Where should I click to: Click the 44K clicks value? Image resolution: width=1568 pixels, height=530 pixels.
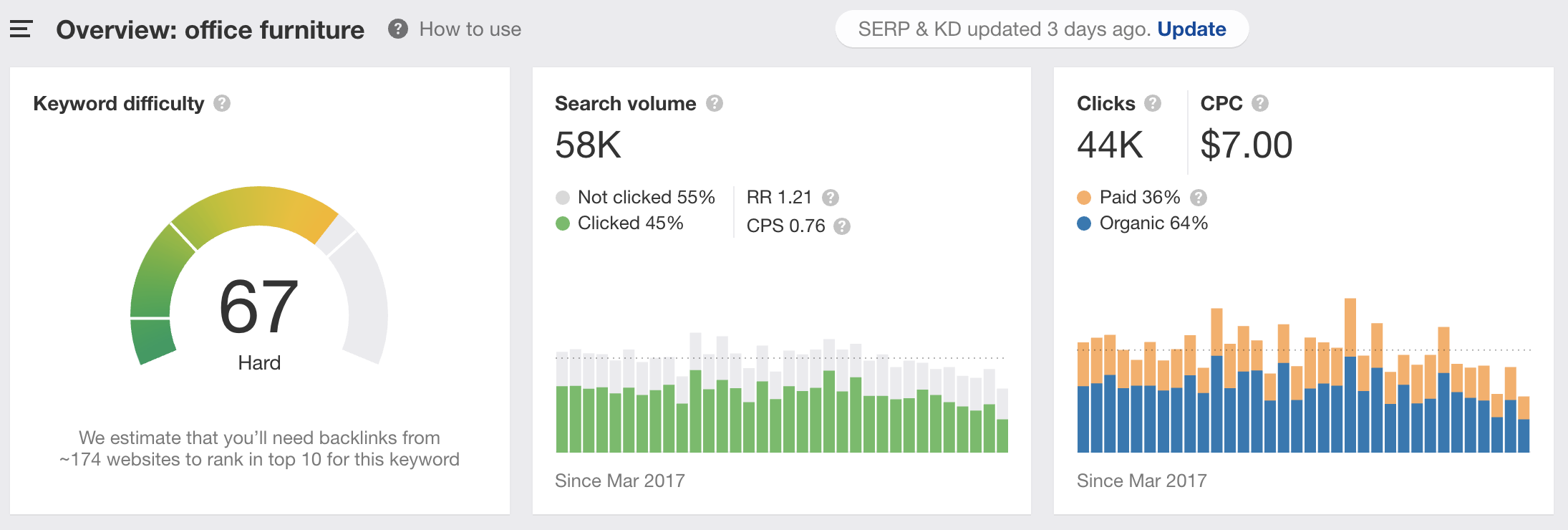(x=1110, y=145)
